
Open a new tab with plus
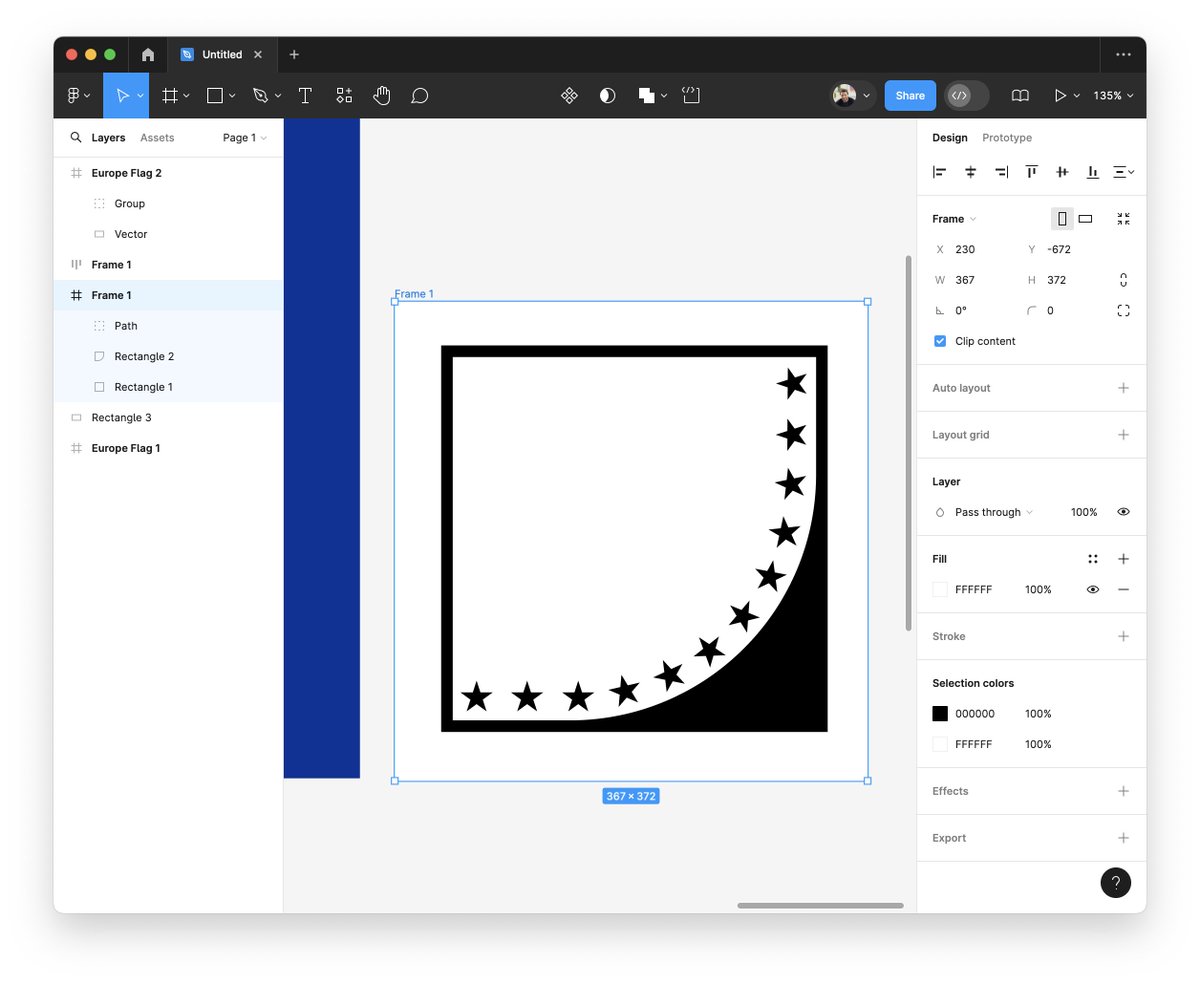pyautogui.click(x=294, y=55)
